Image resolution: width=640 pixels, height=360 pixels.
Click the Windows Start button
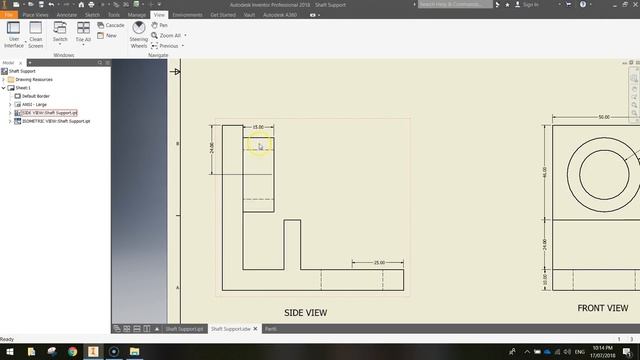pyautogui.click(x=10, y=351)
